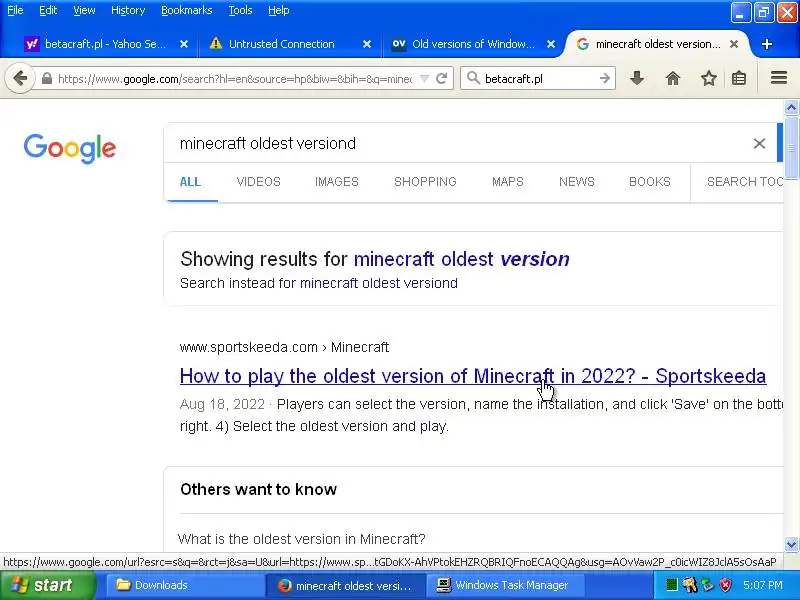Close the betacraft.pl Yahoo tab
The width and height of the screenshot is (800, 600).
[184, 44]
